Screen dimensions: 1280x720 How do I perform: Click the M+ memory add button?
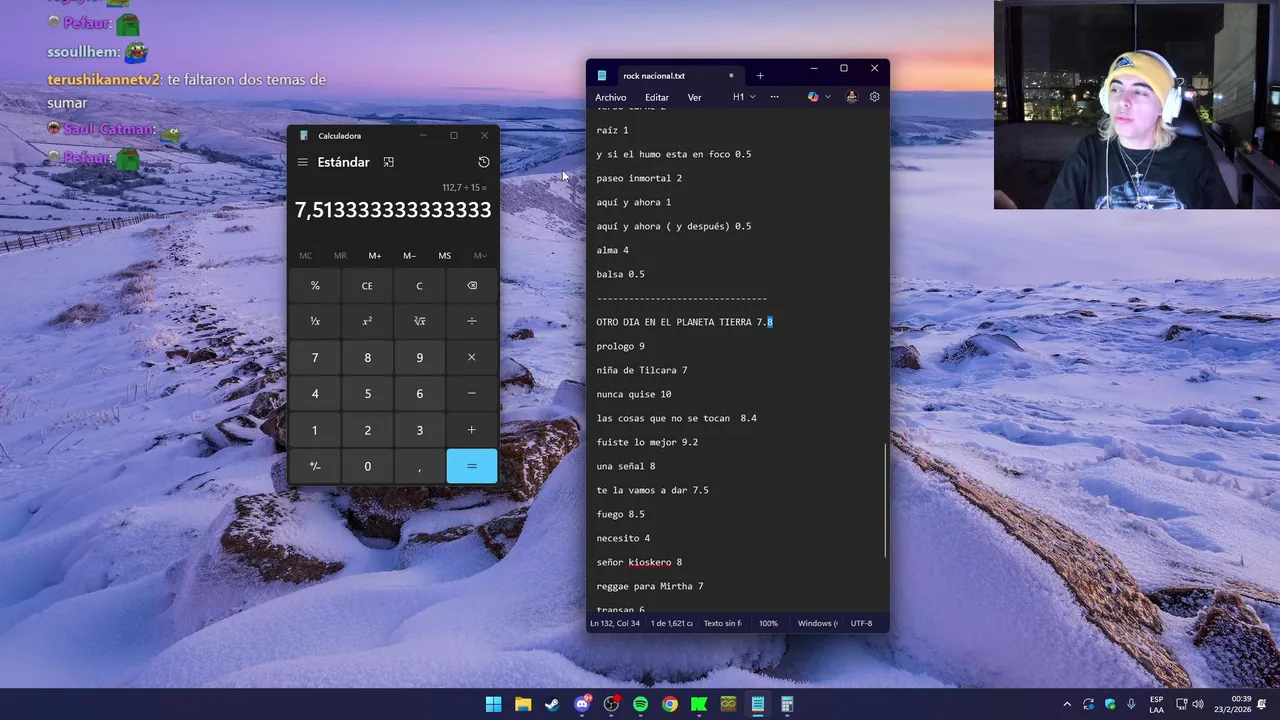375,256
